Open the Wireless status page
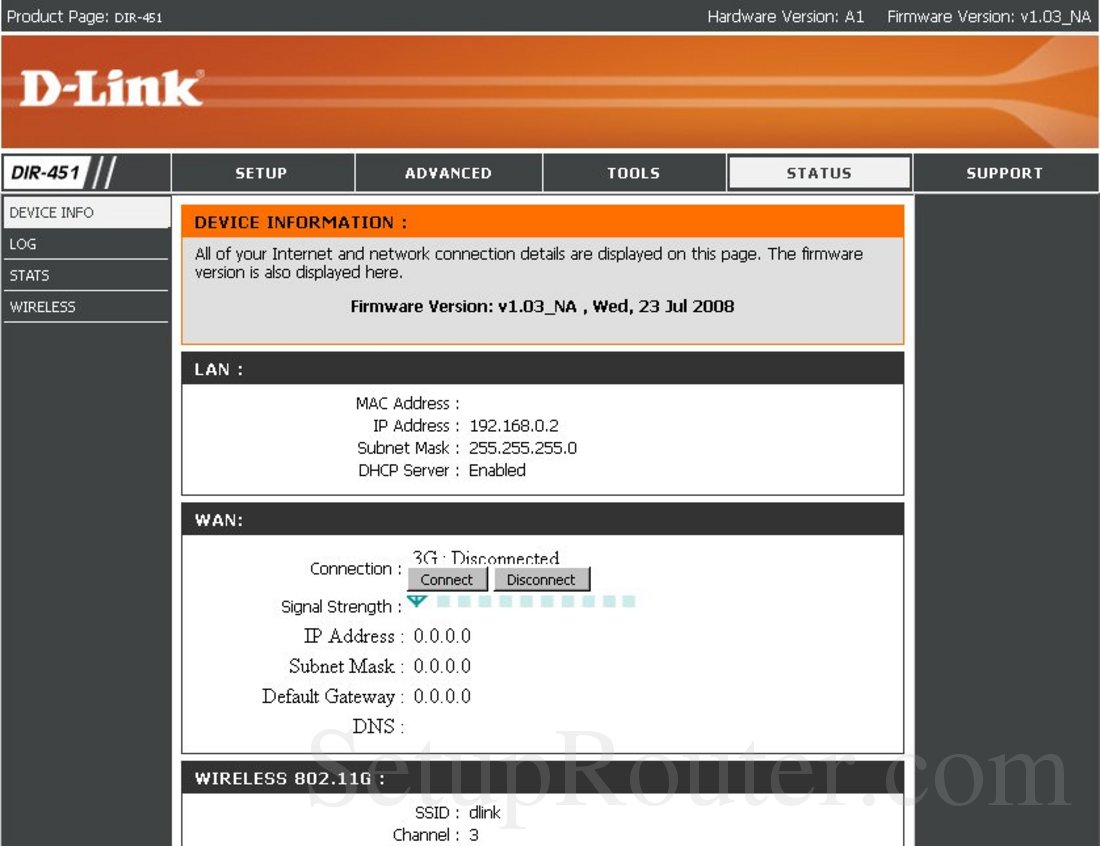The height and width of the screenshot is (846, 1100). (x=86, y=307)
